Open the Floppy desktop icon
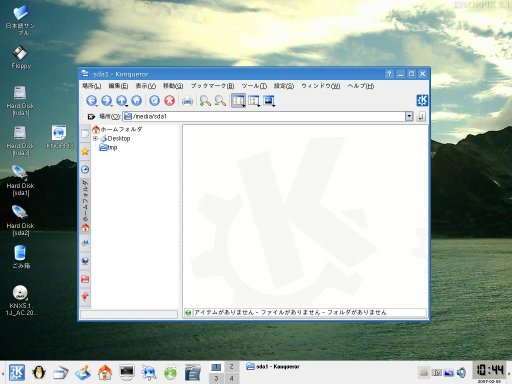Screen dimensions: 512x384 tap(21, 57)
